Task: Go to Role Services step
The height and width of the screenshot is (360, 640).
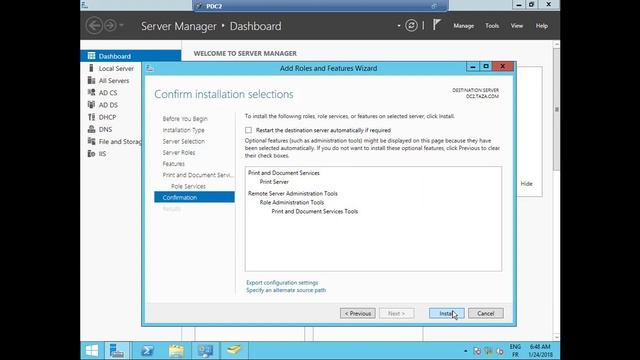Action: 188,186
